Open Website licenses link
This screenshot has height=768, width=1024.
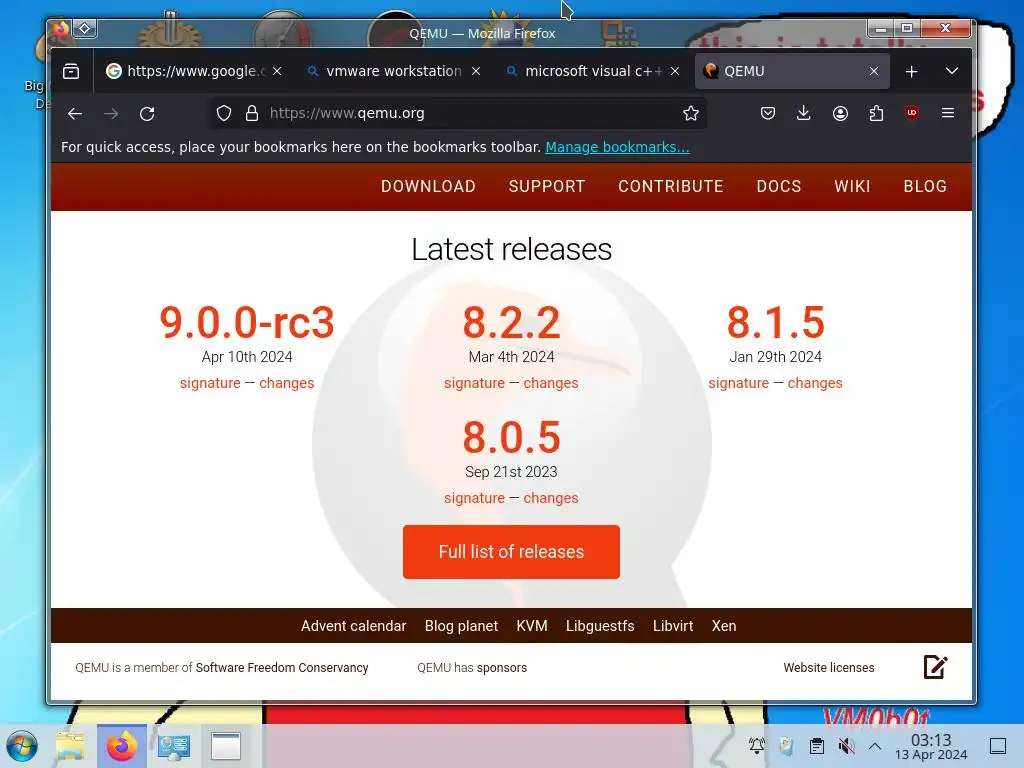point(829,668)
